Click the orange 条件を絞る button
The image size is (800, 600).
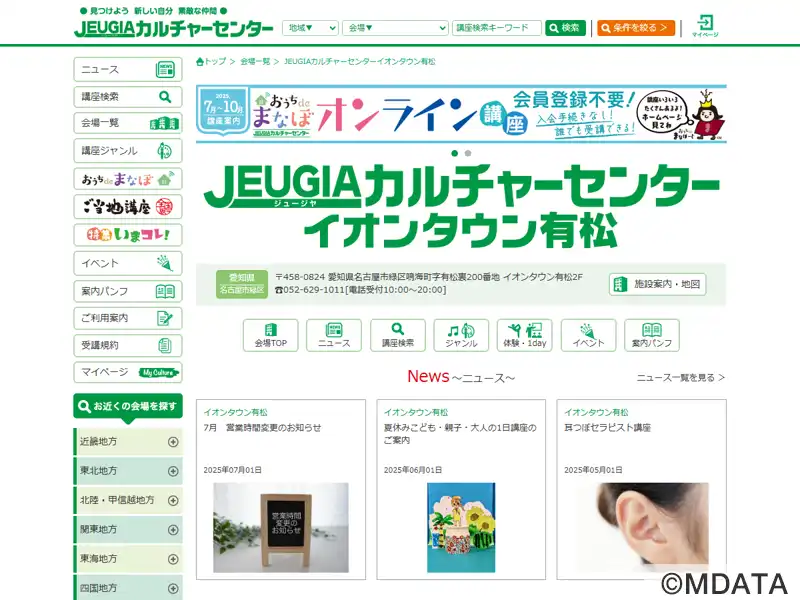[x=636, y=28]
